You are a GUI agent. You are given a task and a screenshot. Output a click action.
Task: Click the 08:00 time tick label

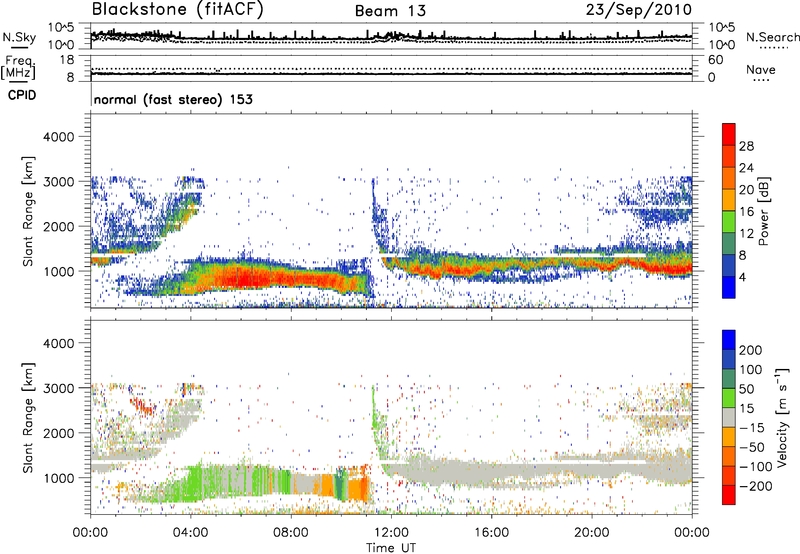pyautogui.click(x=291, y=533)
